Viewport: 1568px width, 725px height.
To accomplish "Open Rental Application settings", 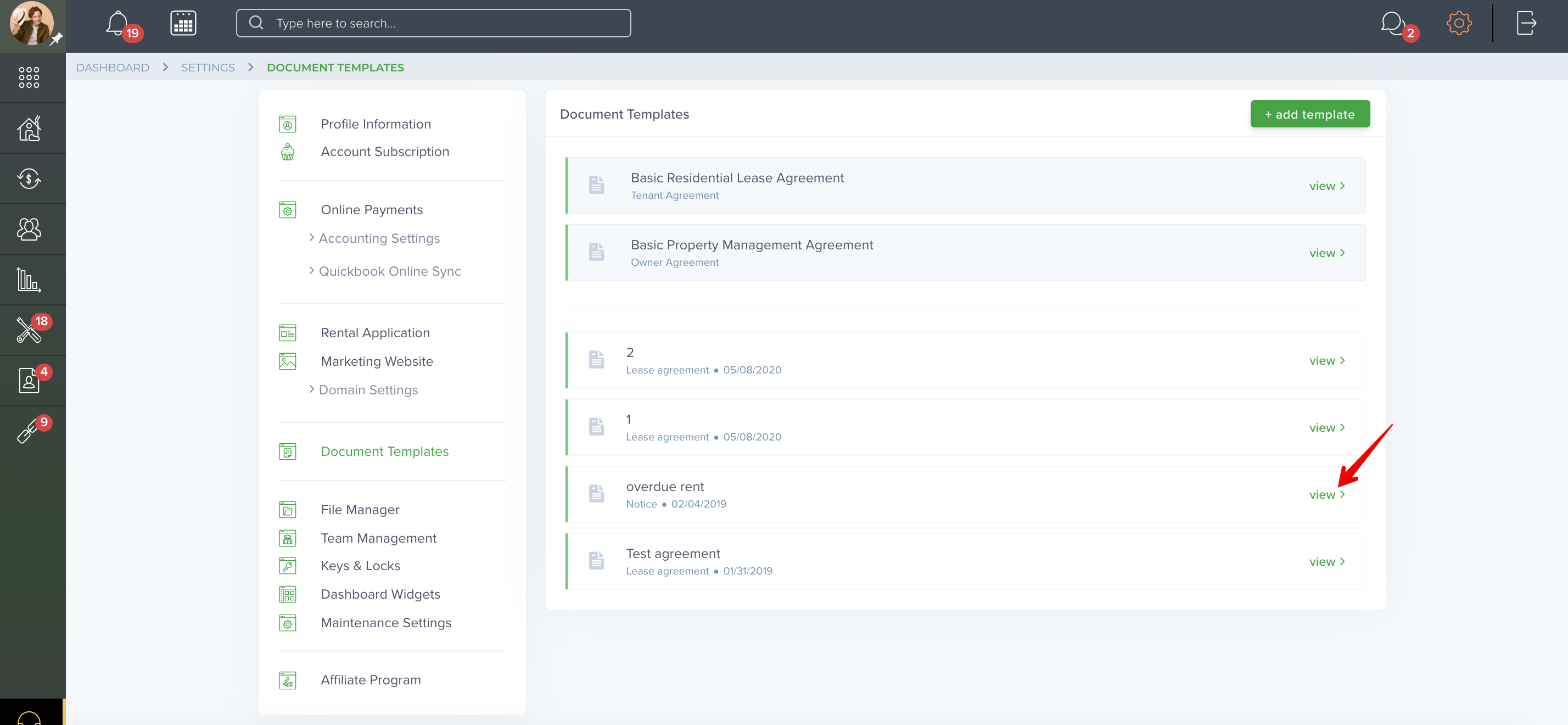I will pyautogui.click(x=375, y=333).
